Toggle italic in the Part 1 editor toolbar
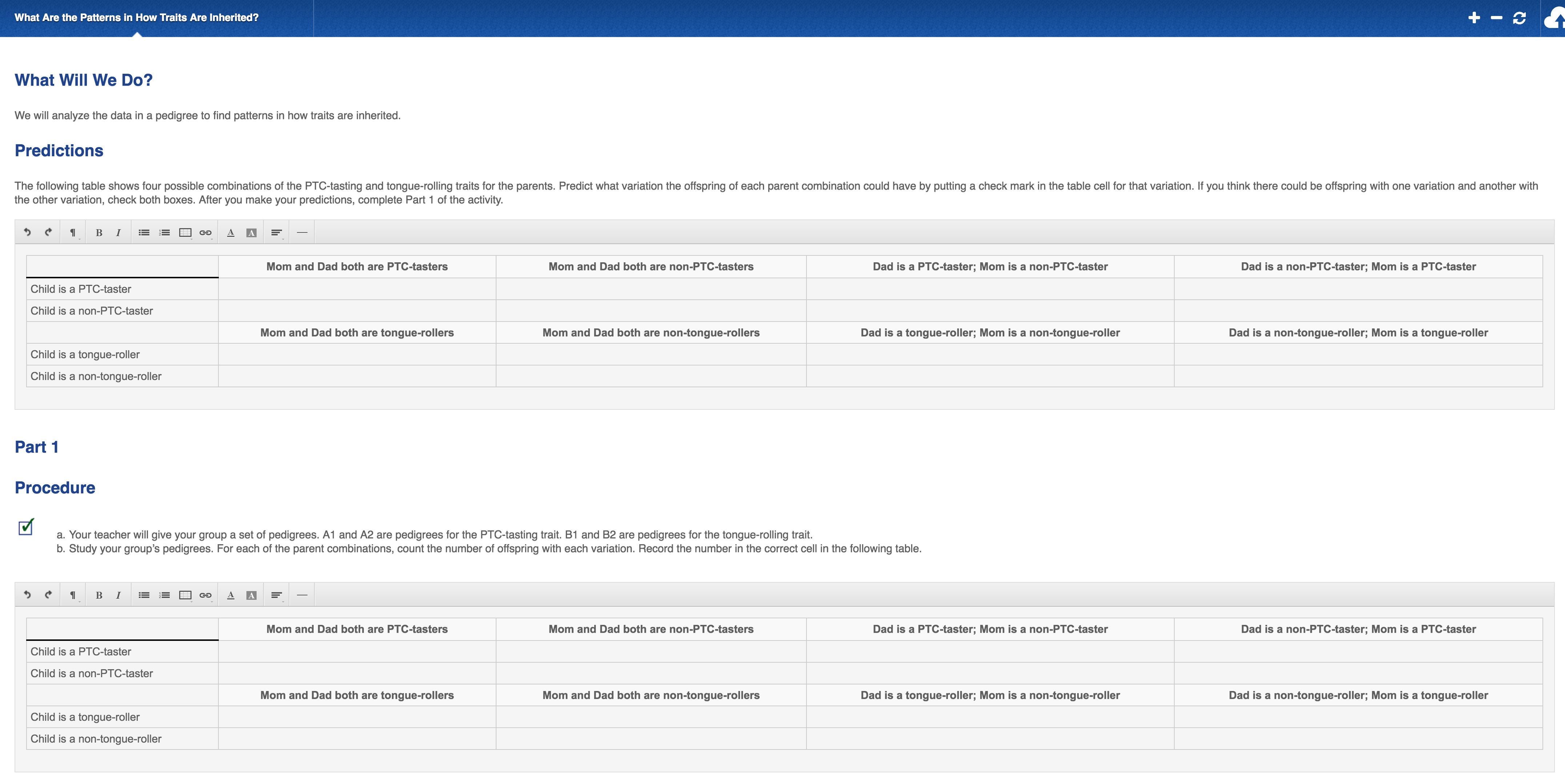Screen dimensions: 1565x784 click(x=118, y=595)
